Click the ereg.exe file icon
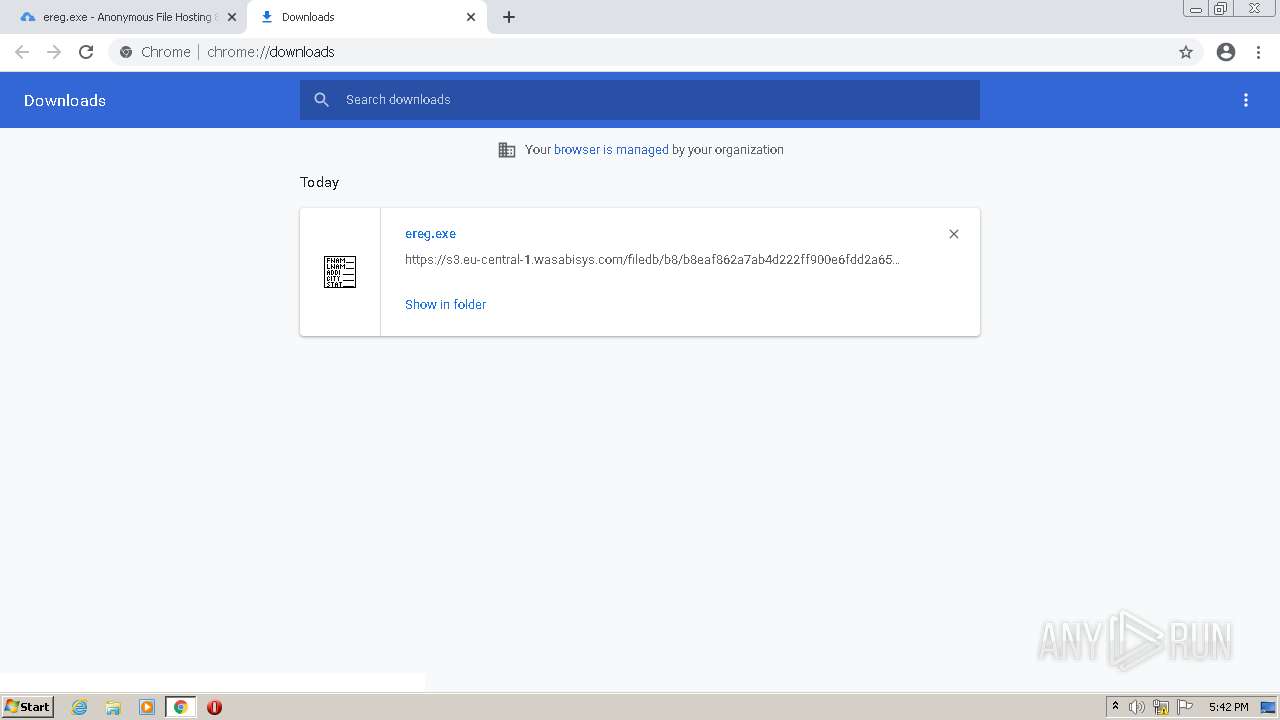Screen dimensions: 1280x720 coord(340,272)
